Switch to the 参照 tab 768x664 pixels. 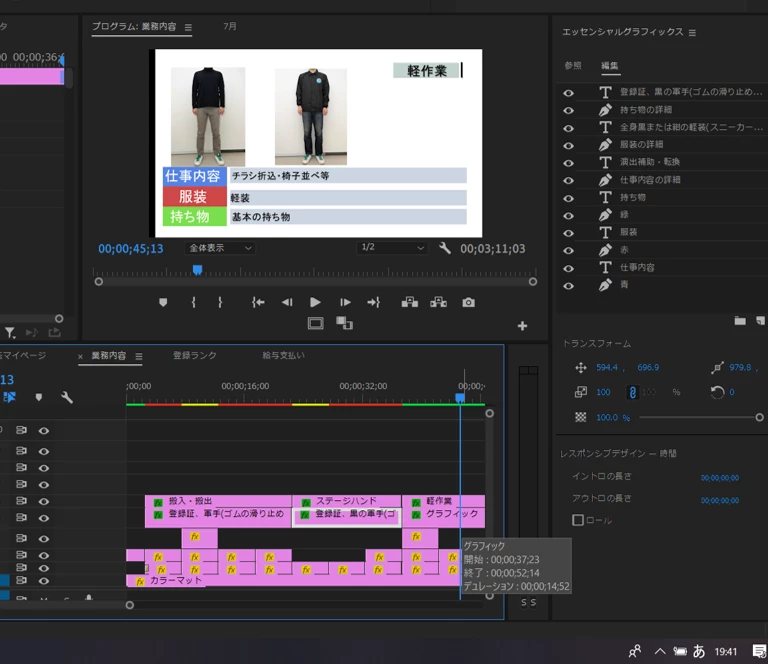573,66
